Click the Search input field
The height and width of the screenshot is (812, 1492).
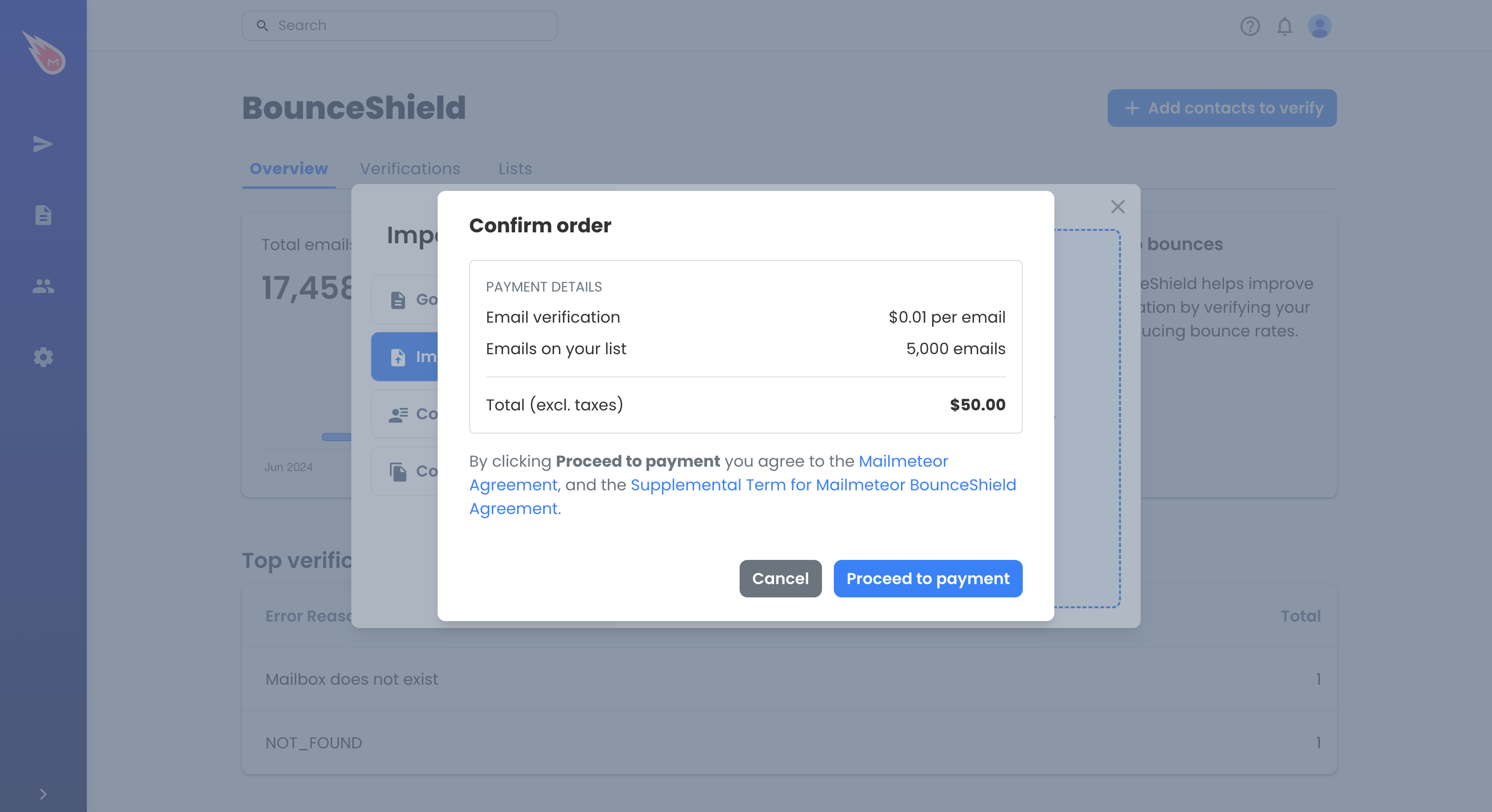[x=400, y=26]
